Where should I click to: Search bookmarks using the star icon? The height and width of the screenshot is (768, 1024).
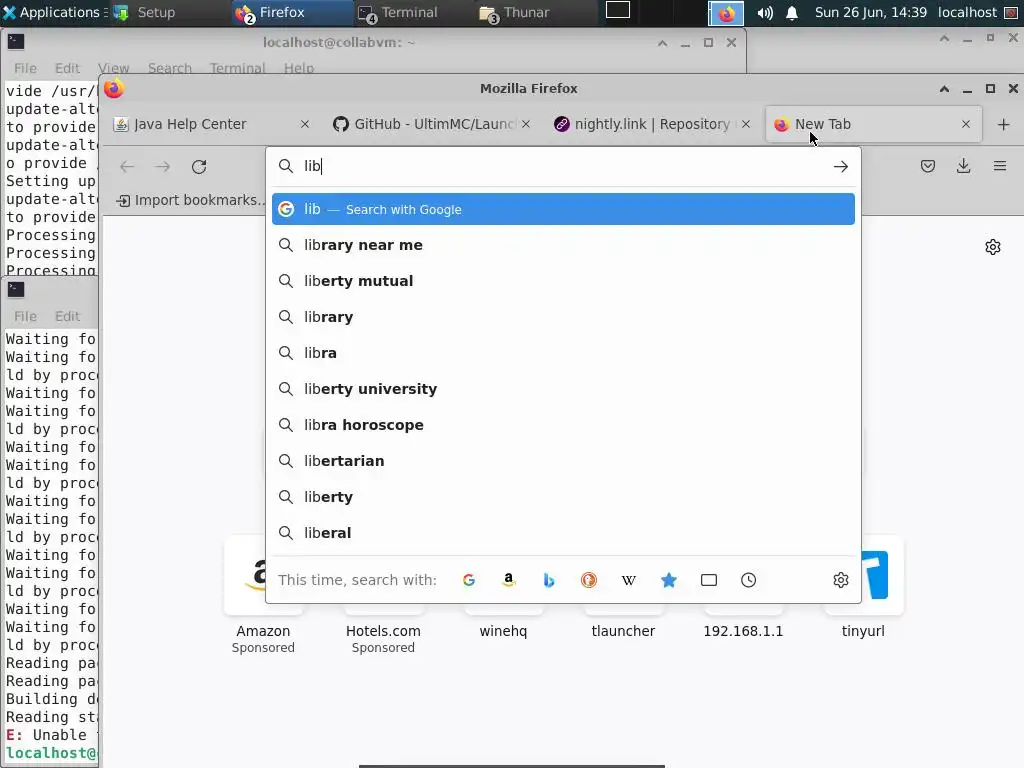click(669, 580)
